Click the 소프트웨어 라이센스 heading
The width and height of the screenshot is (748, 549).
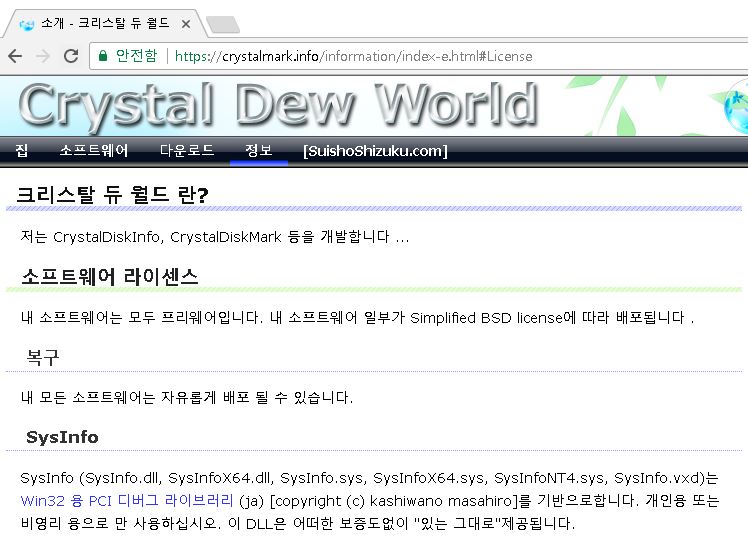tap(110, 277)
